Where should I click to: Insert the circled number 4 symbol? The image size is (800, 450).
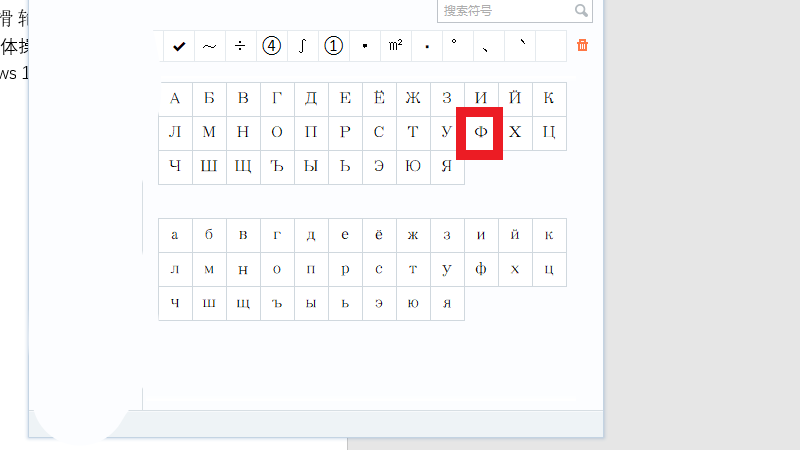pyautogui.click(x=271, y=46)
